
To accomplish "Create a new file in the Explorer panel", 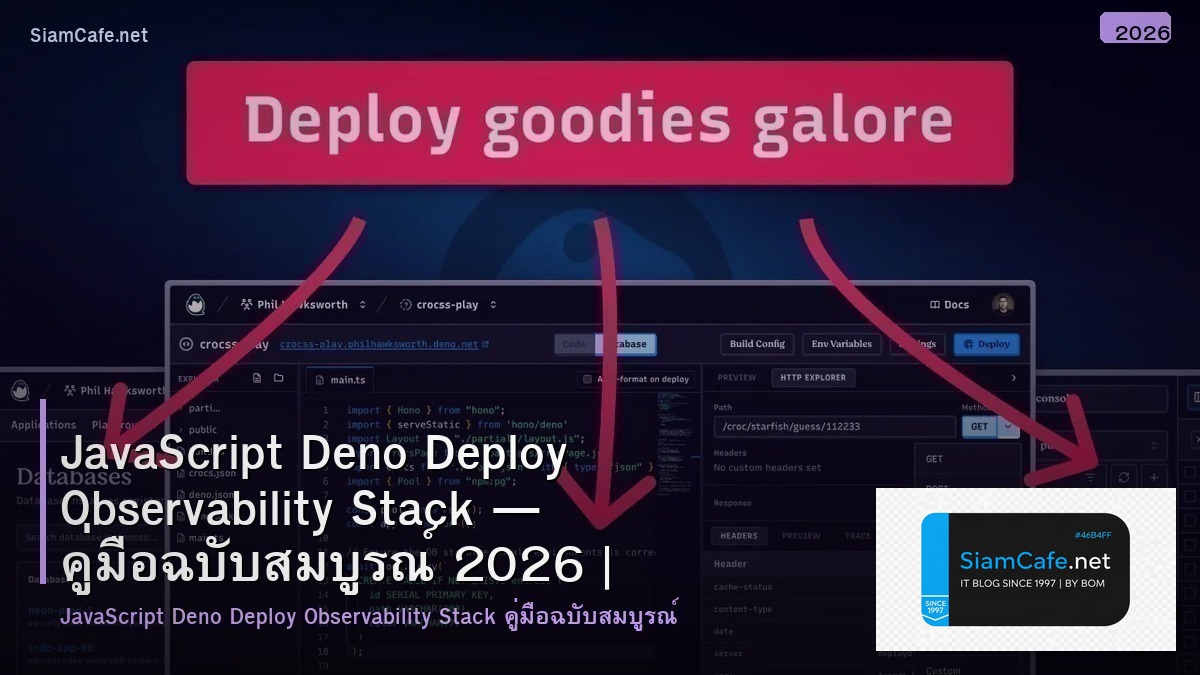I will pos(256,376).
